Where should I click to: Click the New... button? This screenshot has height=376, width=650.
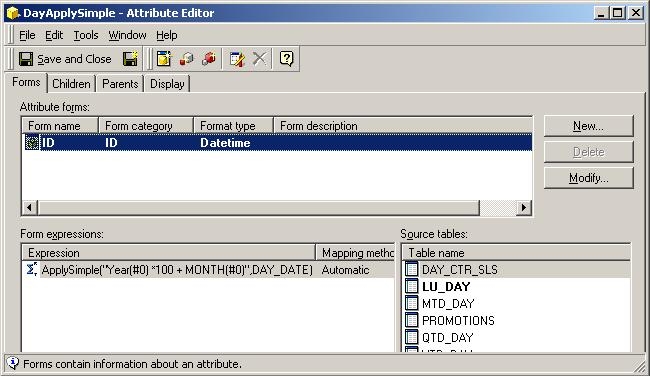pos(589,126)
